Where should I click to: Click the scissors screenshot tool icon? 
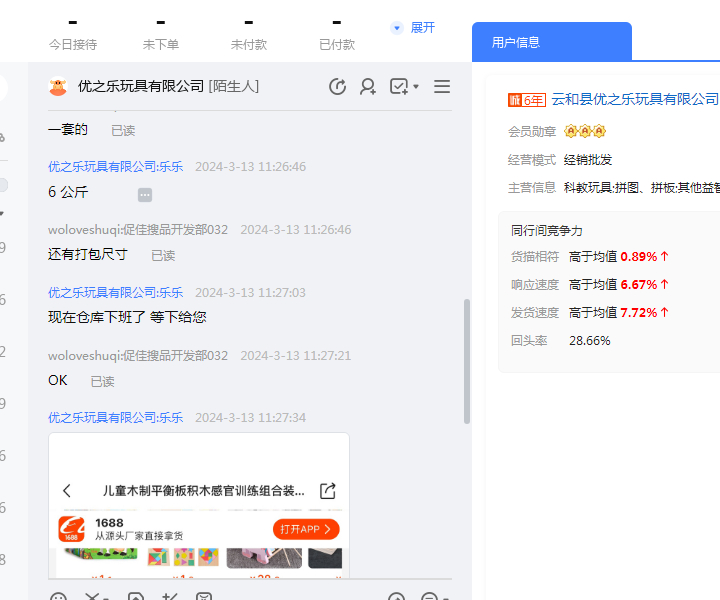click(x=94, y=598)
